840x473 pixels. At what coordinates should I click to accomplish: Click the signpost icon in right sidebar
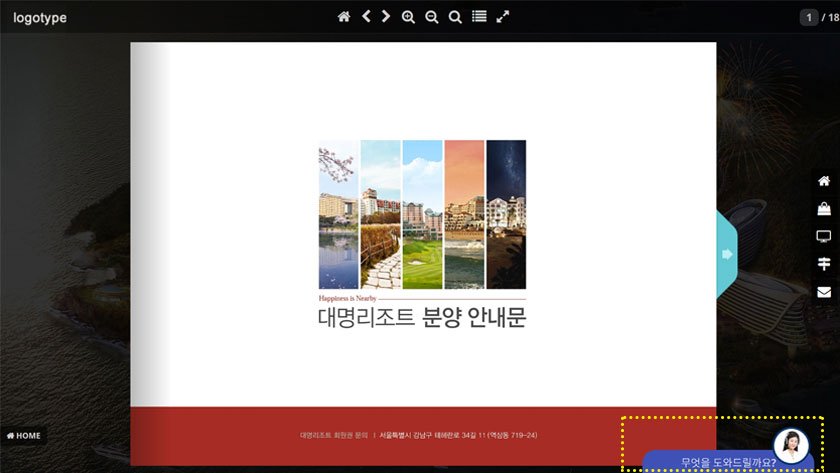tap(824, 264)
